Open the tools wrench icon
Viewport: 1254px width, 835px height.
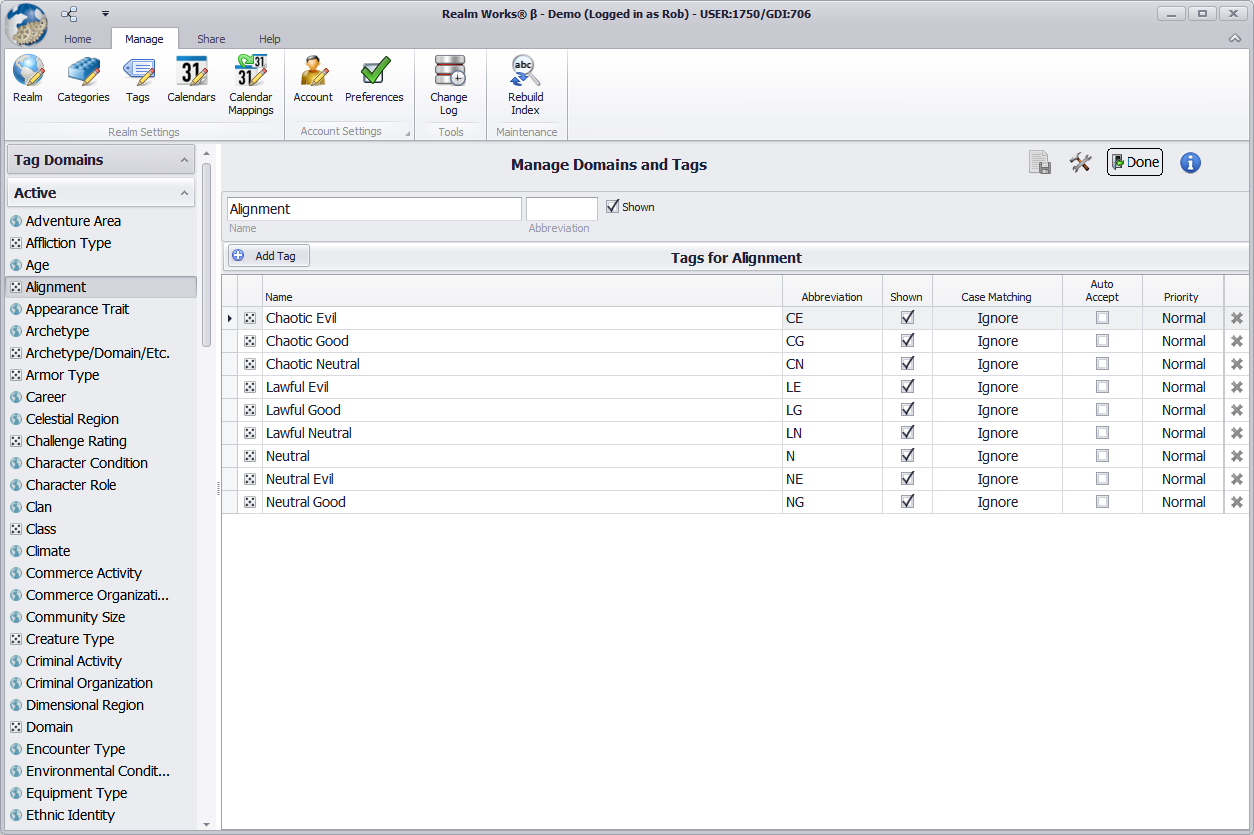pyautogui.click(x=1080, y=163)
